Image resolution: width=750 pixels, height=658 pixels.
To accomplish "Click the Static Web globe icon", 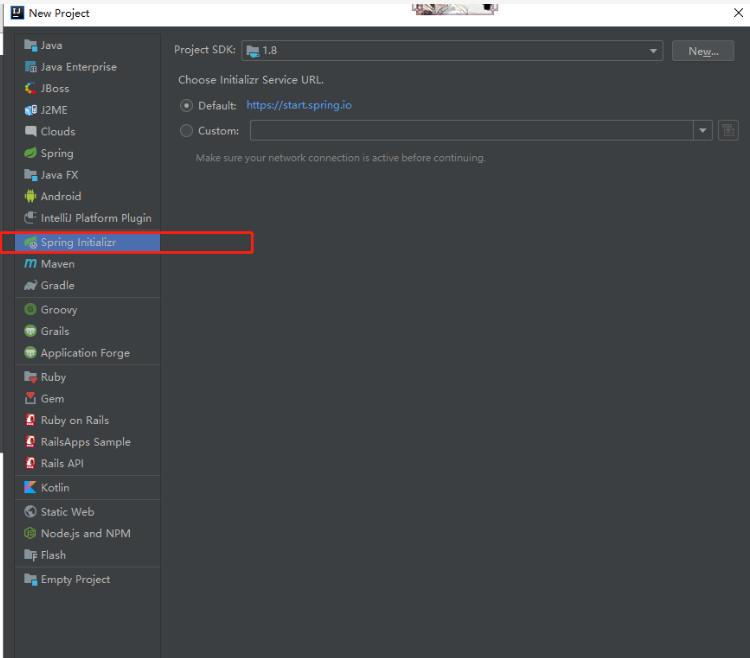I will pos(31,512).
